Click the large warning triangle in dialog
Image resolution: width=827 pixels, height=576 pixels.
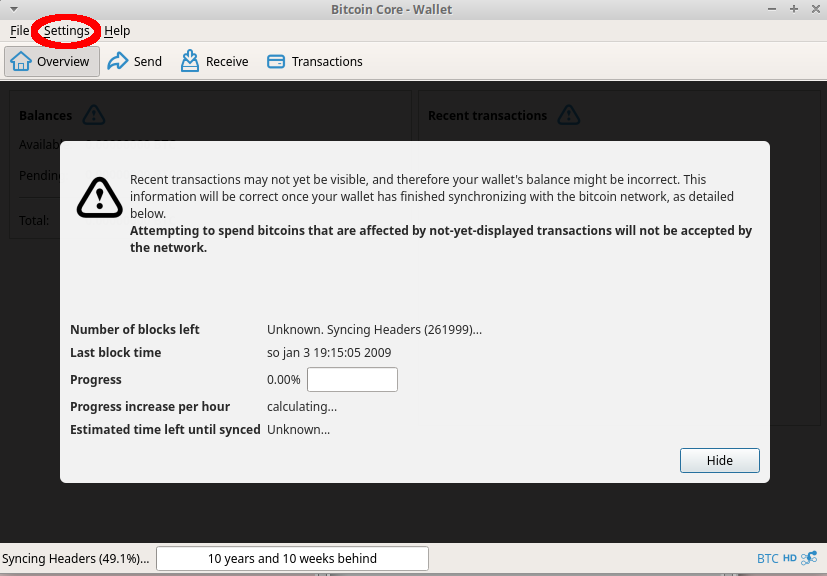(99, 197)
